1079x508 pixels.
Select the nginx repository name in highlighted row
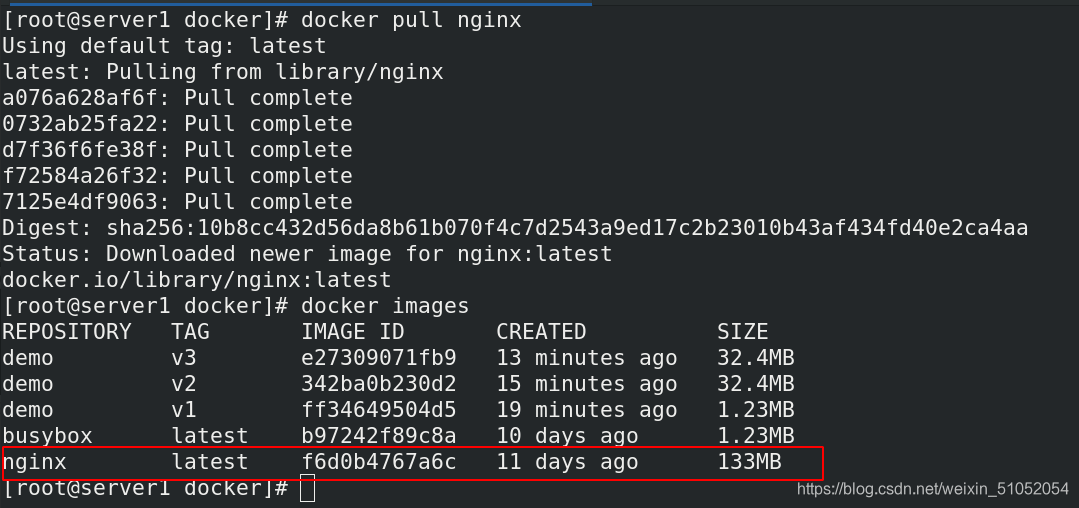[x=34, y=463]
